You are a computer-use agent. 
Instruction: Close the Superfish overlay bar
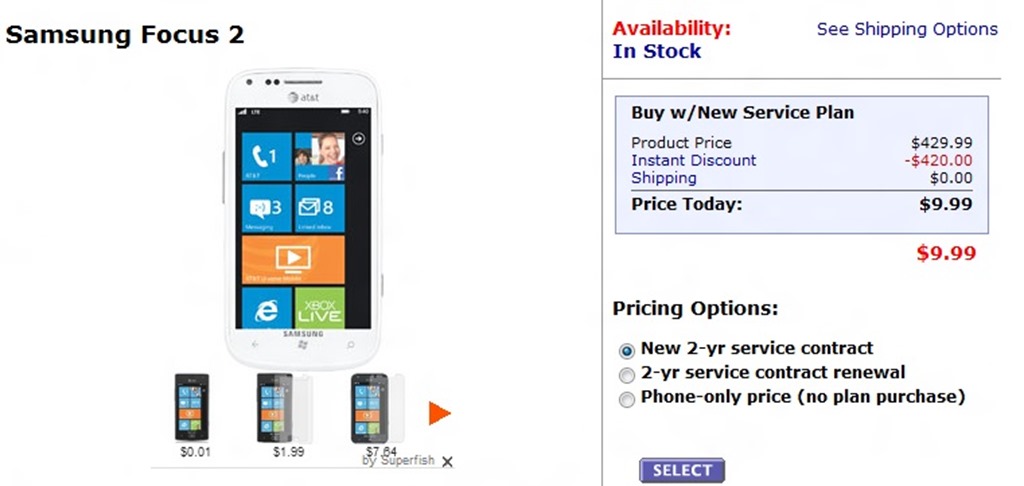coord(447,461)
